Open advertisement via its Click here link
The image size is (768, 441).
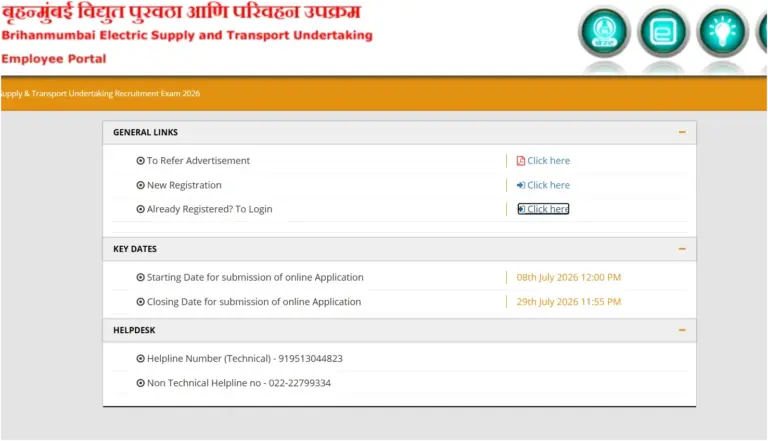(549, 161)
